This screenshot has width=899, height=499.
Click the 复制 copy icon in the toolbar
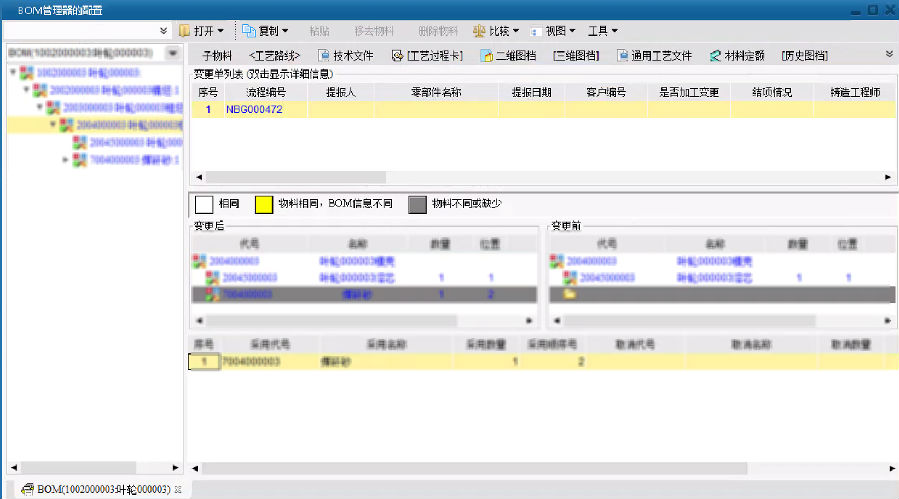(249, 31)
